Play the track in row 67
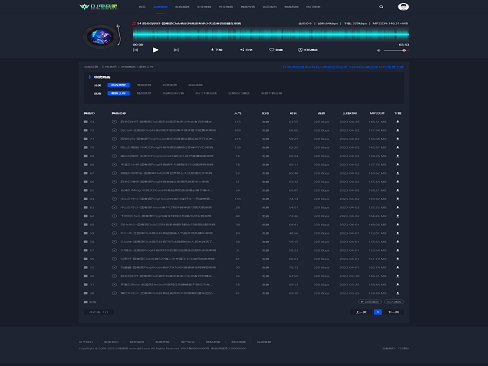This screenshot has width=488, height=366. pyautogui.click(x=114, y=173)
